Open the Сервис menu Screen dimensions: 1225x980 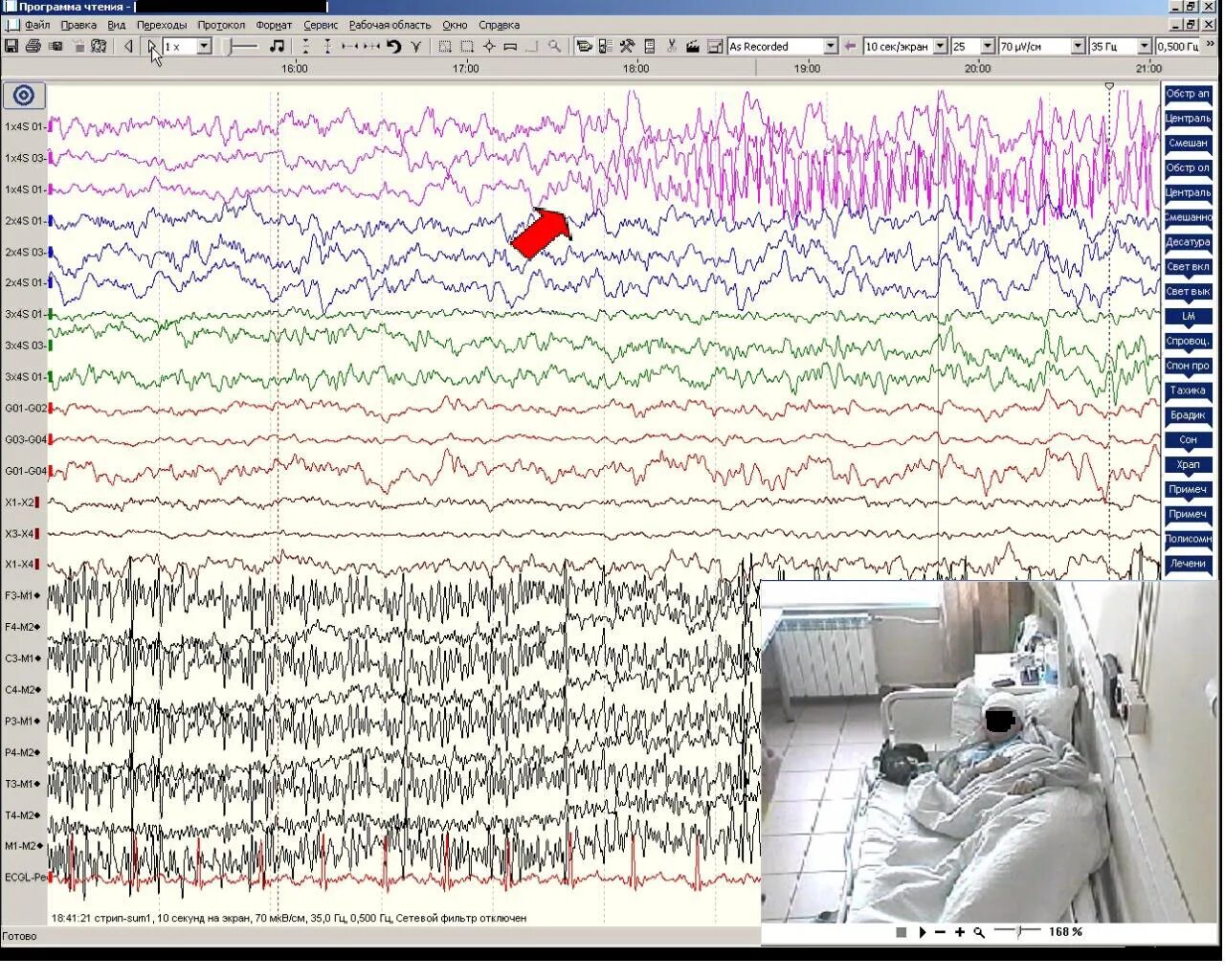click(321, 25)
